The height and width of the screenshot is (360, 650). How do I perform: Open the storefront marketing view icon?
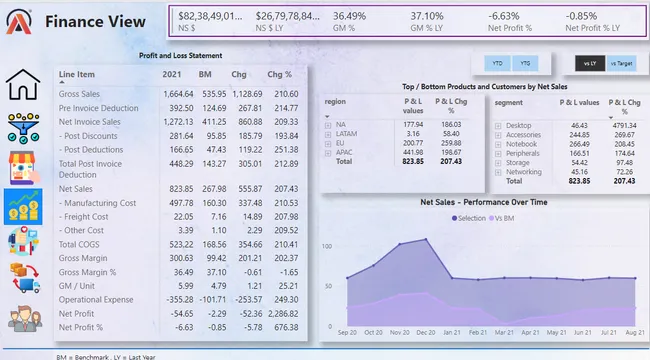[x=23, y=168]
